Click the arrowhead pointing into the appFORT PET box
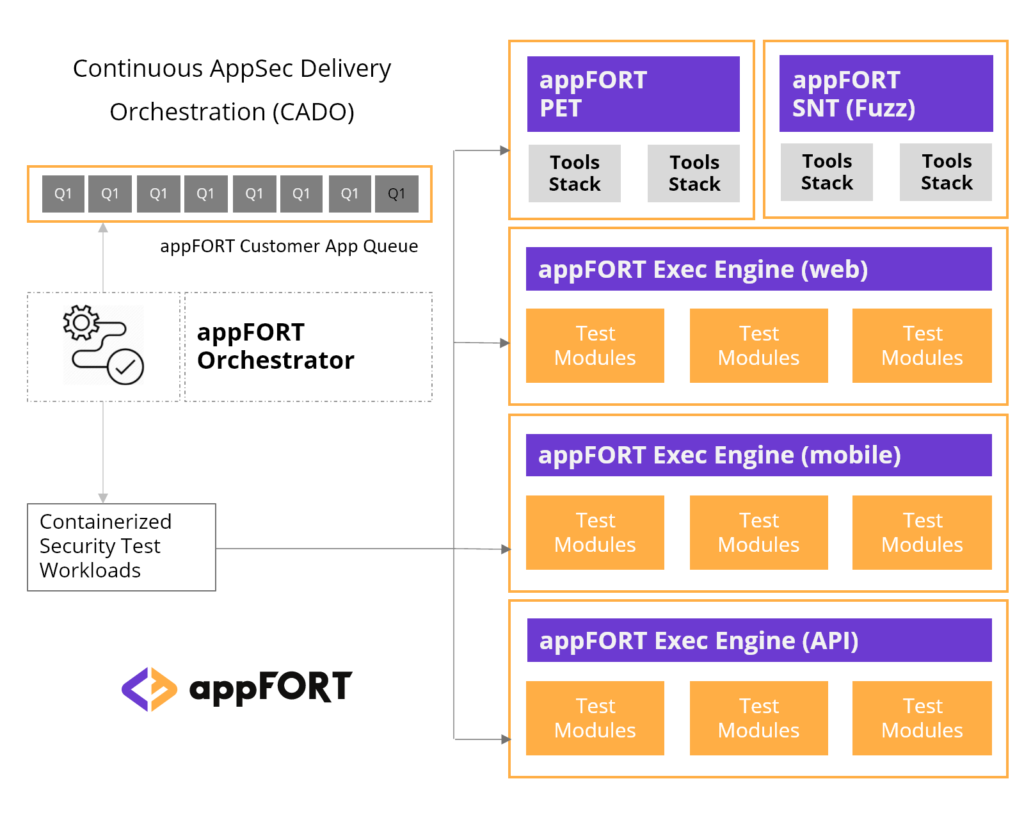The height and width of the screenshot is (813, 1024). coord(503,151)
